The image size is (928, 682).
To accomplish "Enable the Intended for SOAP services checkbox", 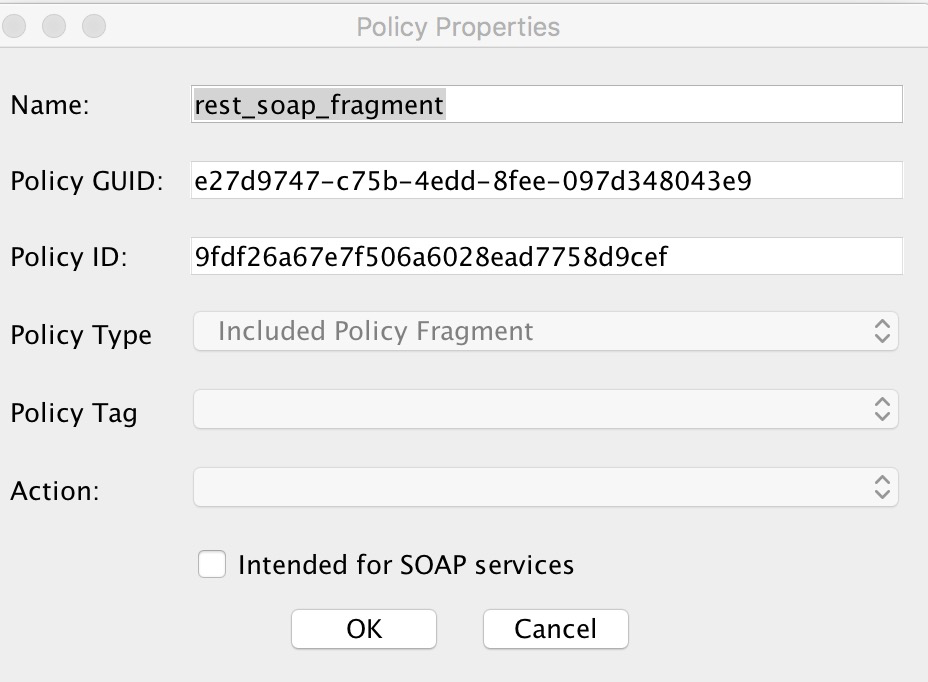I will click(212, 564).
